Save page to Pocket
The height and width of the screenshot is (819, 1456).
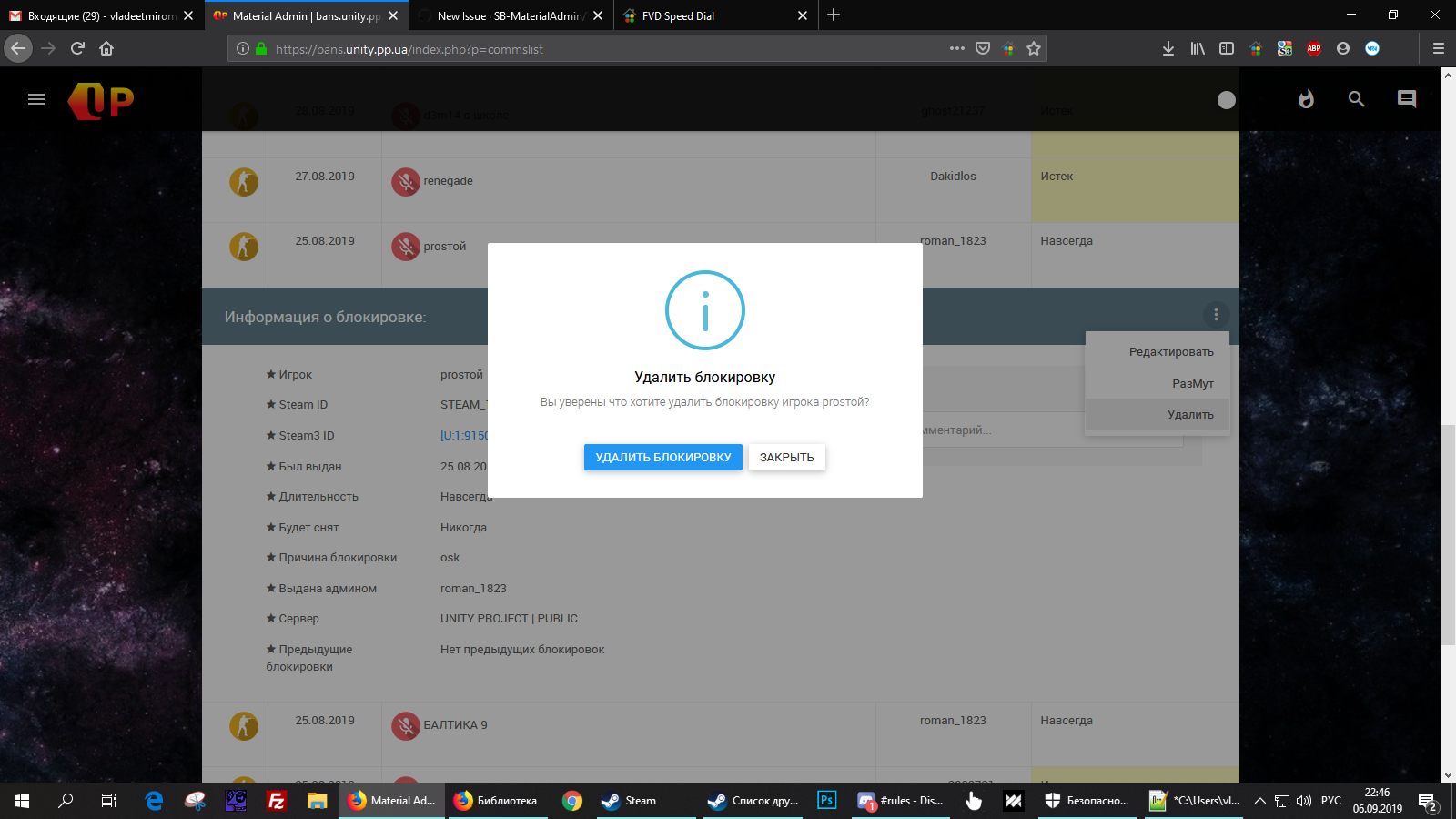[x=983, y=48]
